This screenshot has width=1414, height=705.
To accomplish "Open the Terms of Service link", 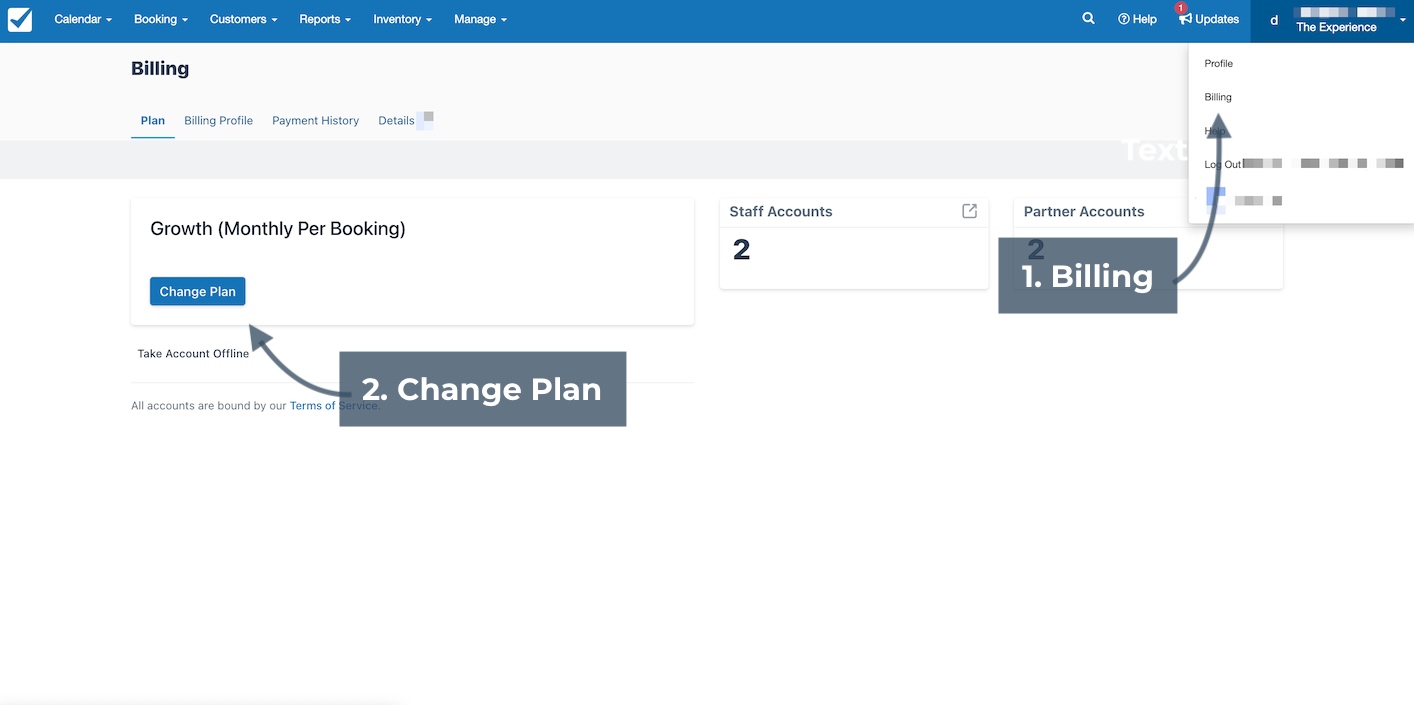I will point(334,406).
